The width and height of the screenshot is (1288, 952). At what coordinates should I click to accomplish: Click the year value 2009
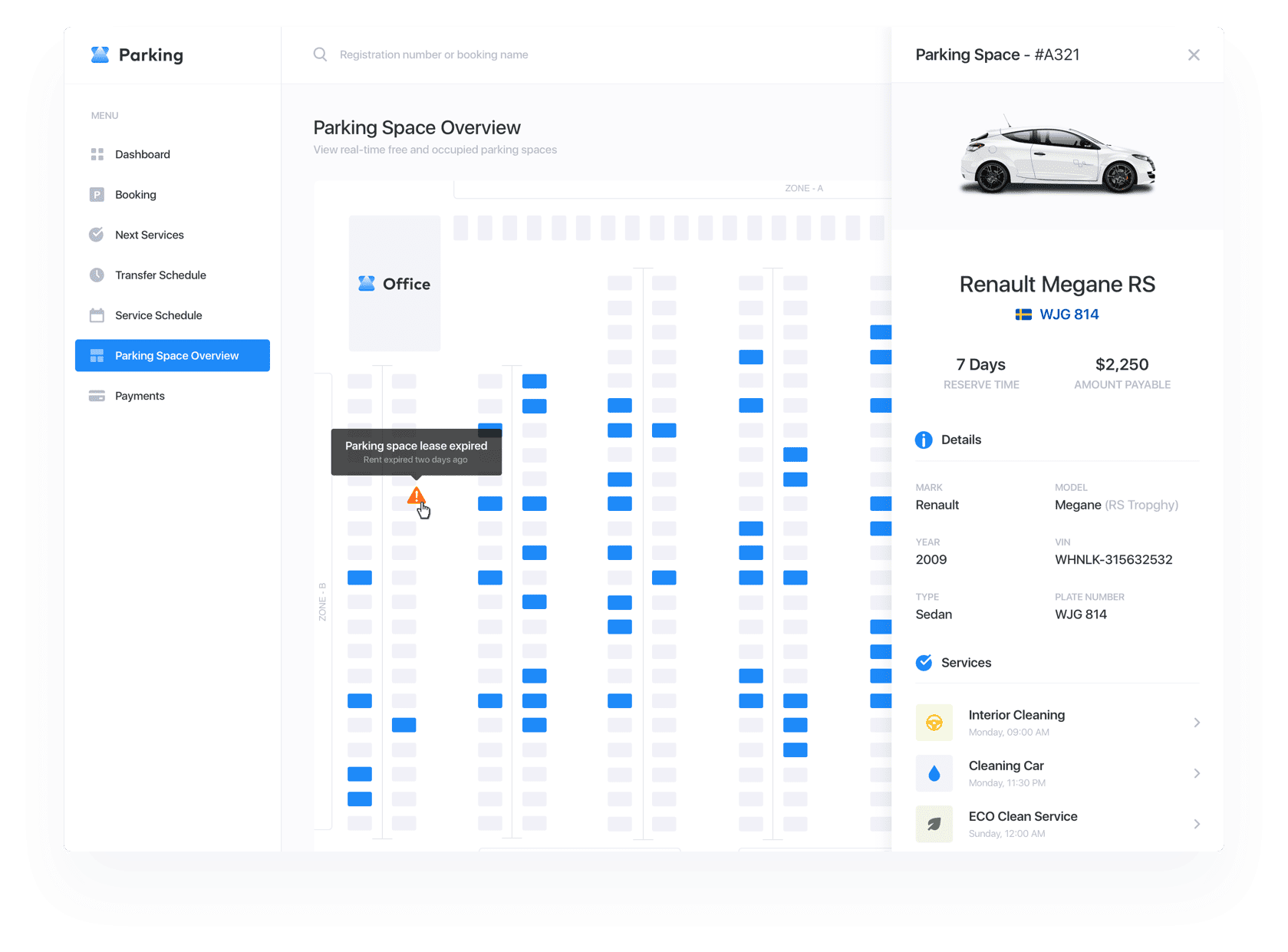[931, 559]
